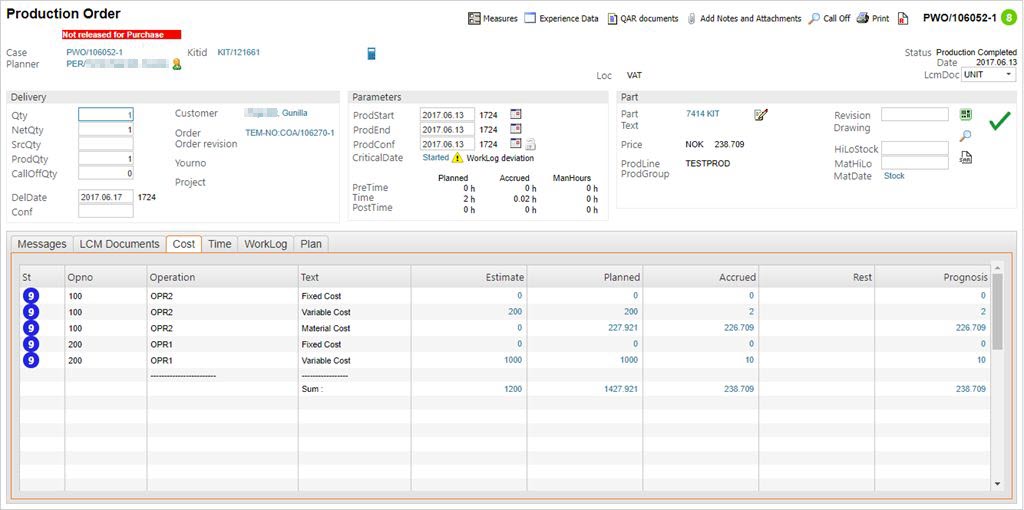Follow the KIT/121661 link
The height and width of the screenshot is (510, 1024).
point(238,52)
